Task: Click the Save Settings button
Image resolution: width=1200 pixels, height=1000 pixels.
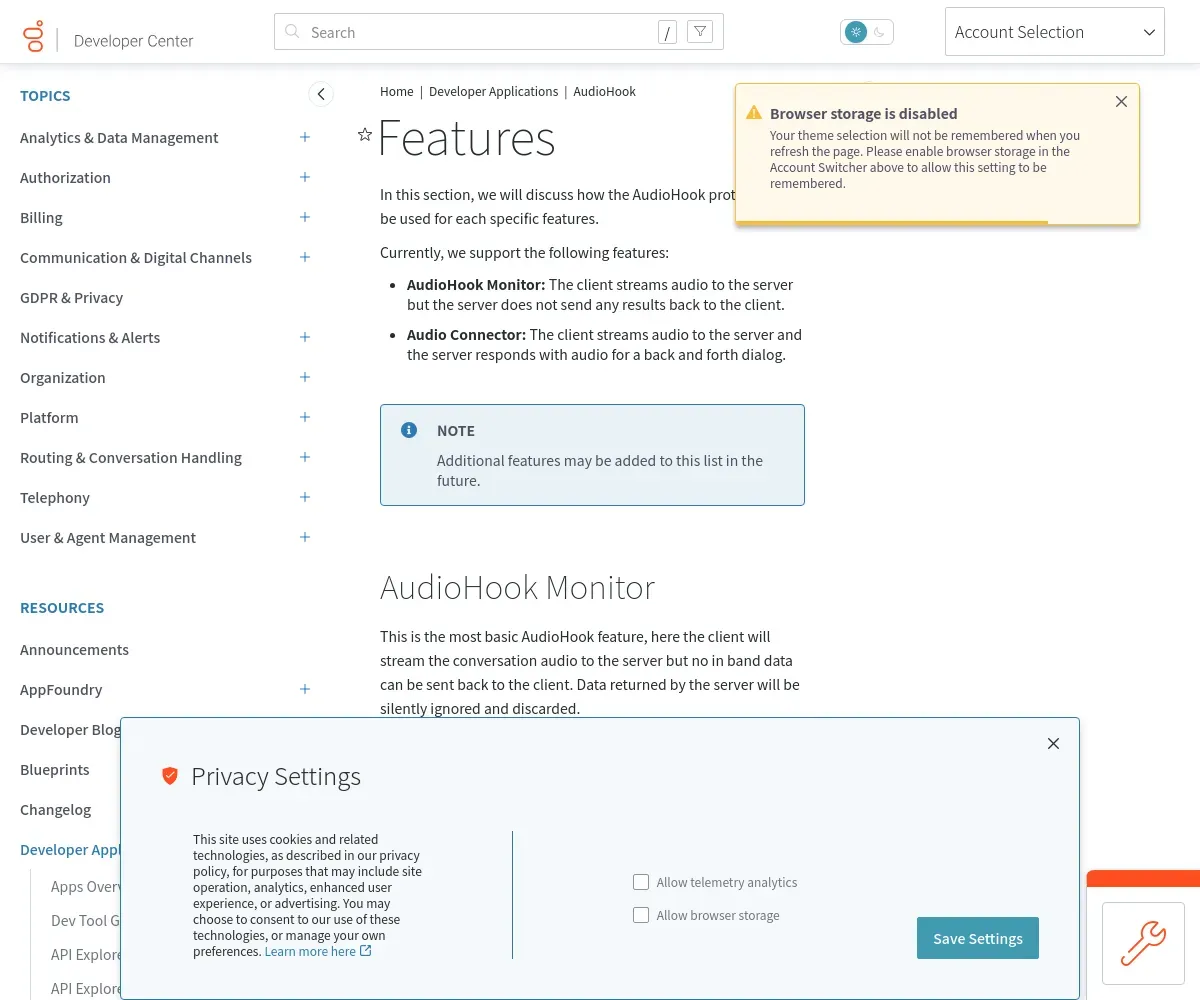Action: coord(978,938)
